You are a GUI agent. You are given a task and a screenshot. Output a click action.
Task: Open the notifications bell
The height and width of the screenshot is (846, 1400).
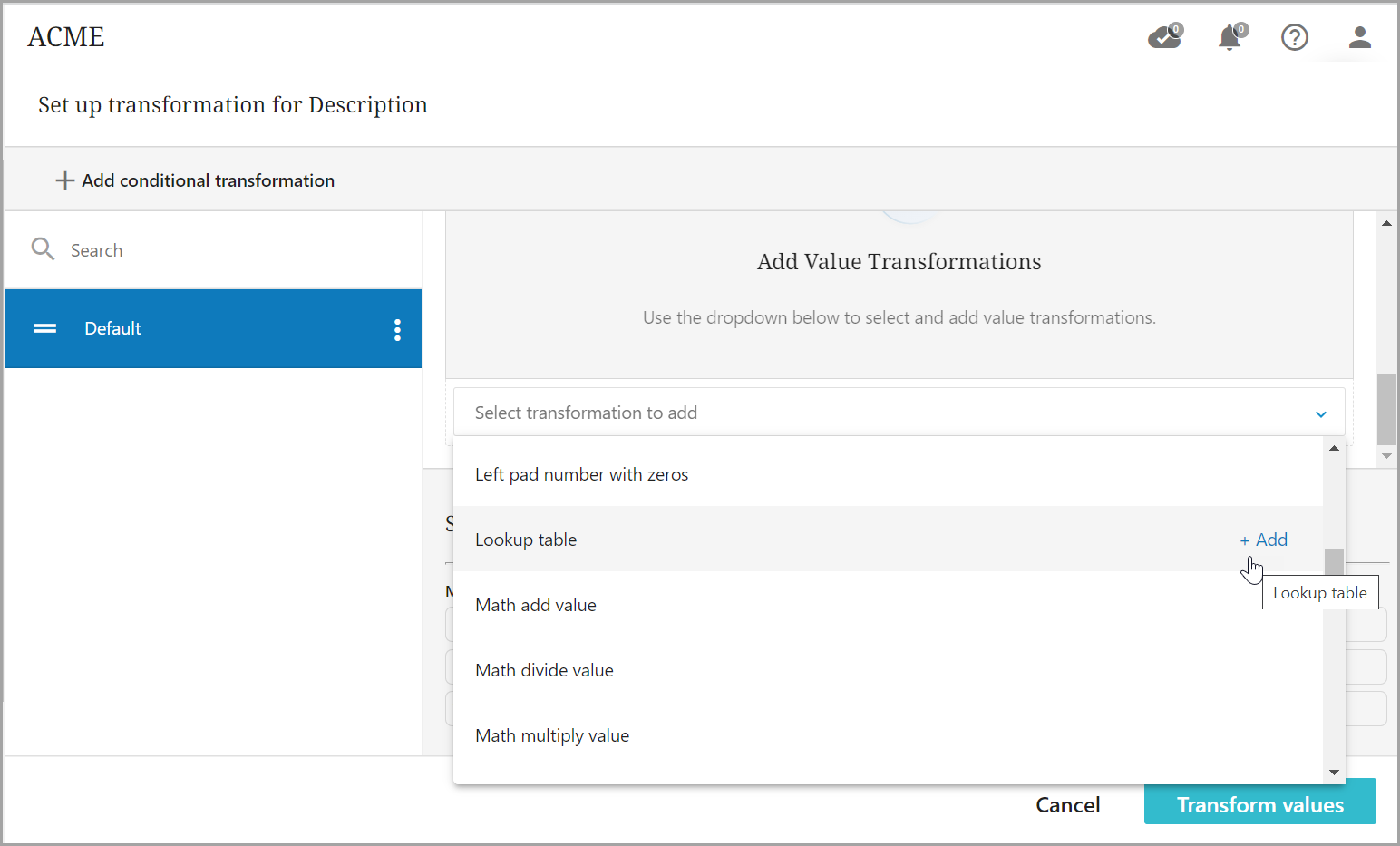click(x=1230, y=37)
